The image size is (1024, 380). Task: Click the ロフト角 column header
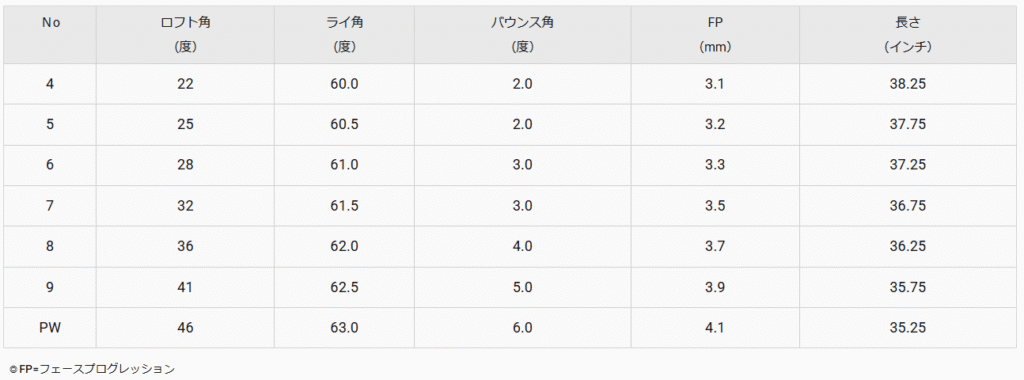[185, 35]
